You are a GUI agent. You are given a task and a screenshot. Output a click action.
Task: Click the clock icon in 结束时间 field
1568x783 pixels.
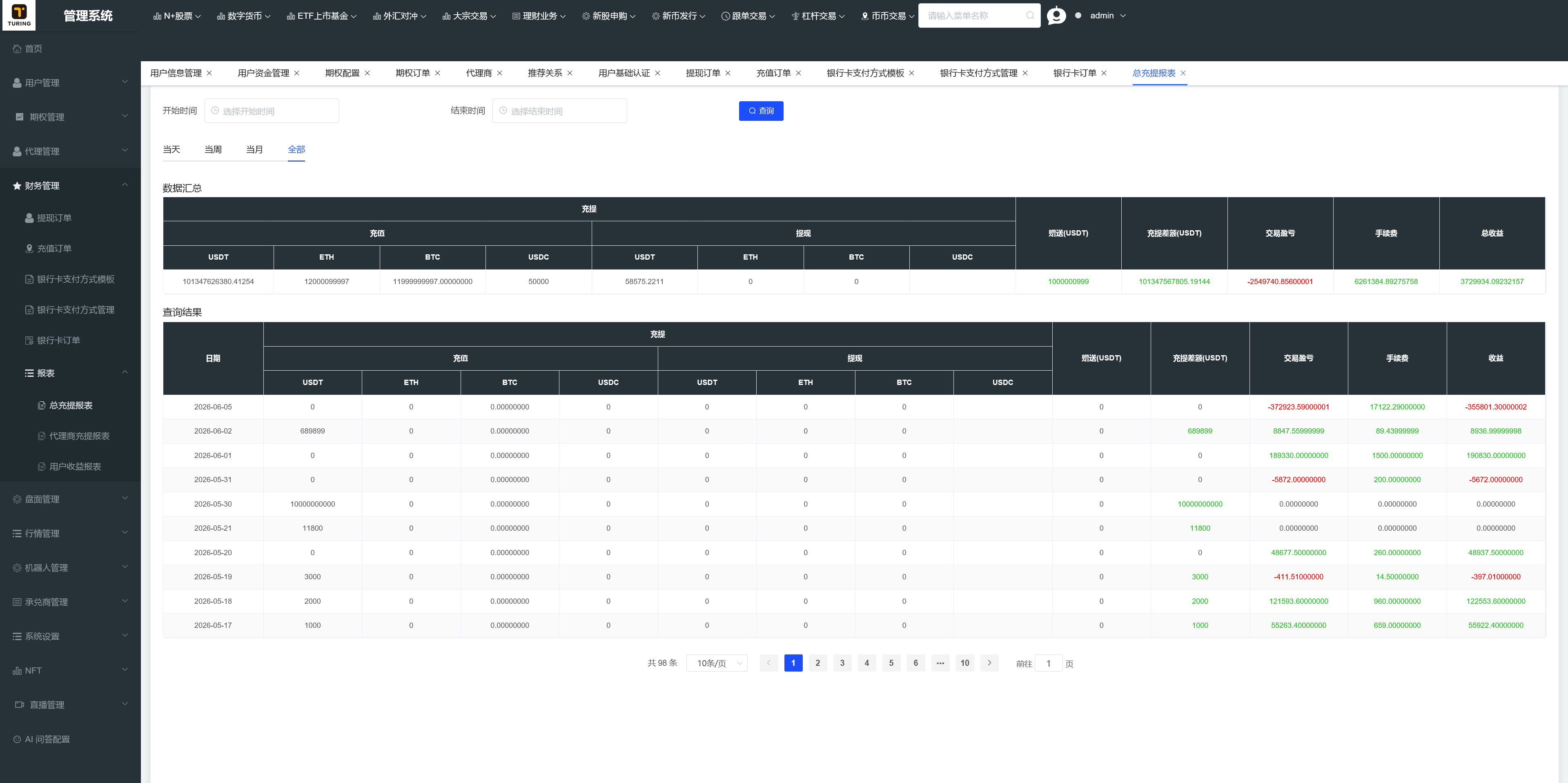pos(503,111)
